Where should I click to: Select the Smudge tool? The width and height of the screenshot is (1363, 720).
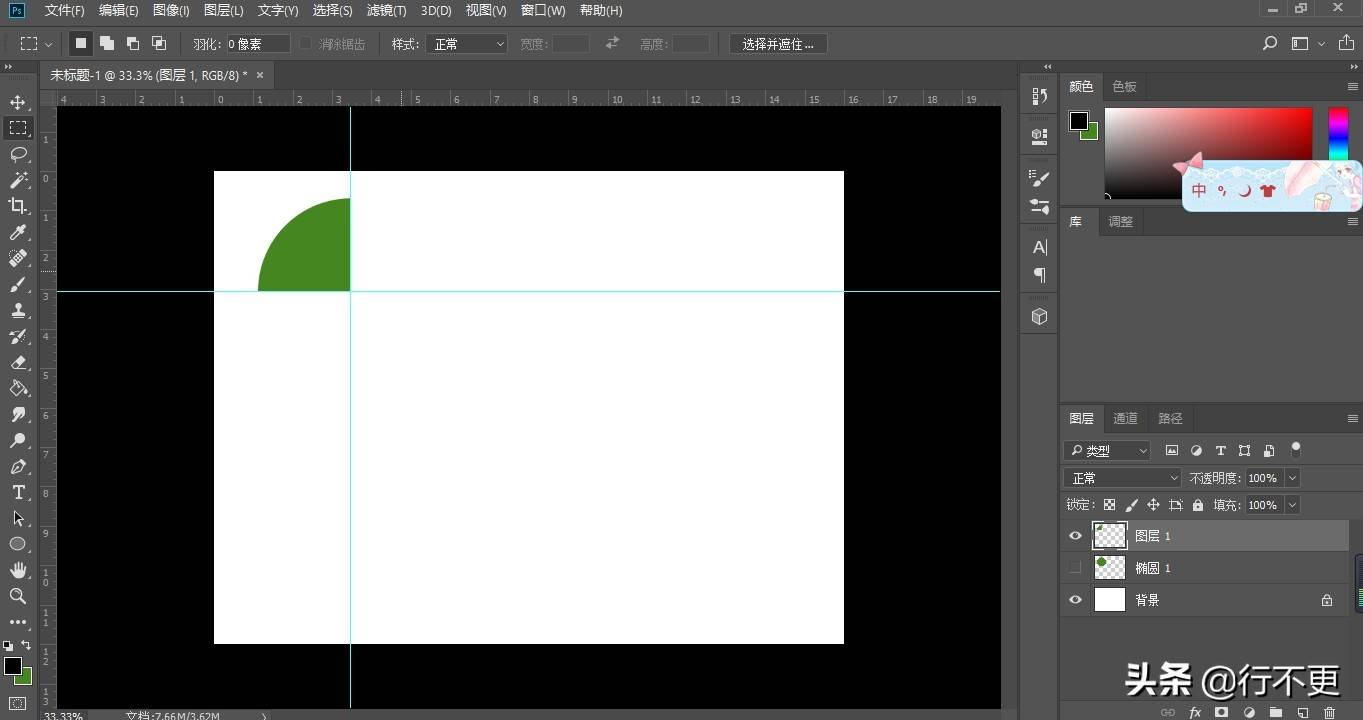pos(18,414)
